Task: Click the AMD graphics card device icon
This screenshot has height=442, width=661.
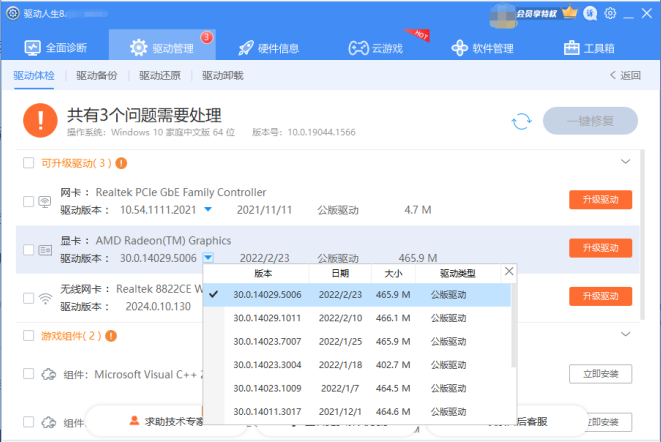Action: point(45,250)
